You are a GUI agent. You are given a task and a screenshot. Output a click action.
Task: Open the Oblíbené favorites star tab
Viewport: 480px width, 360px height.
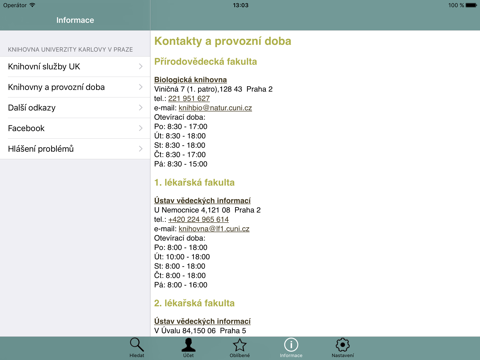(x=240, y=348)
